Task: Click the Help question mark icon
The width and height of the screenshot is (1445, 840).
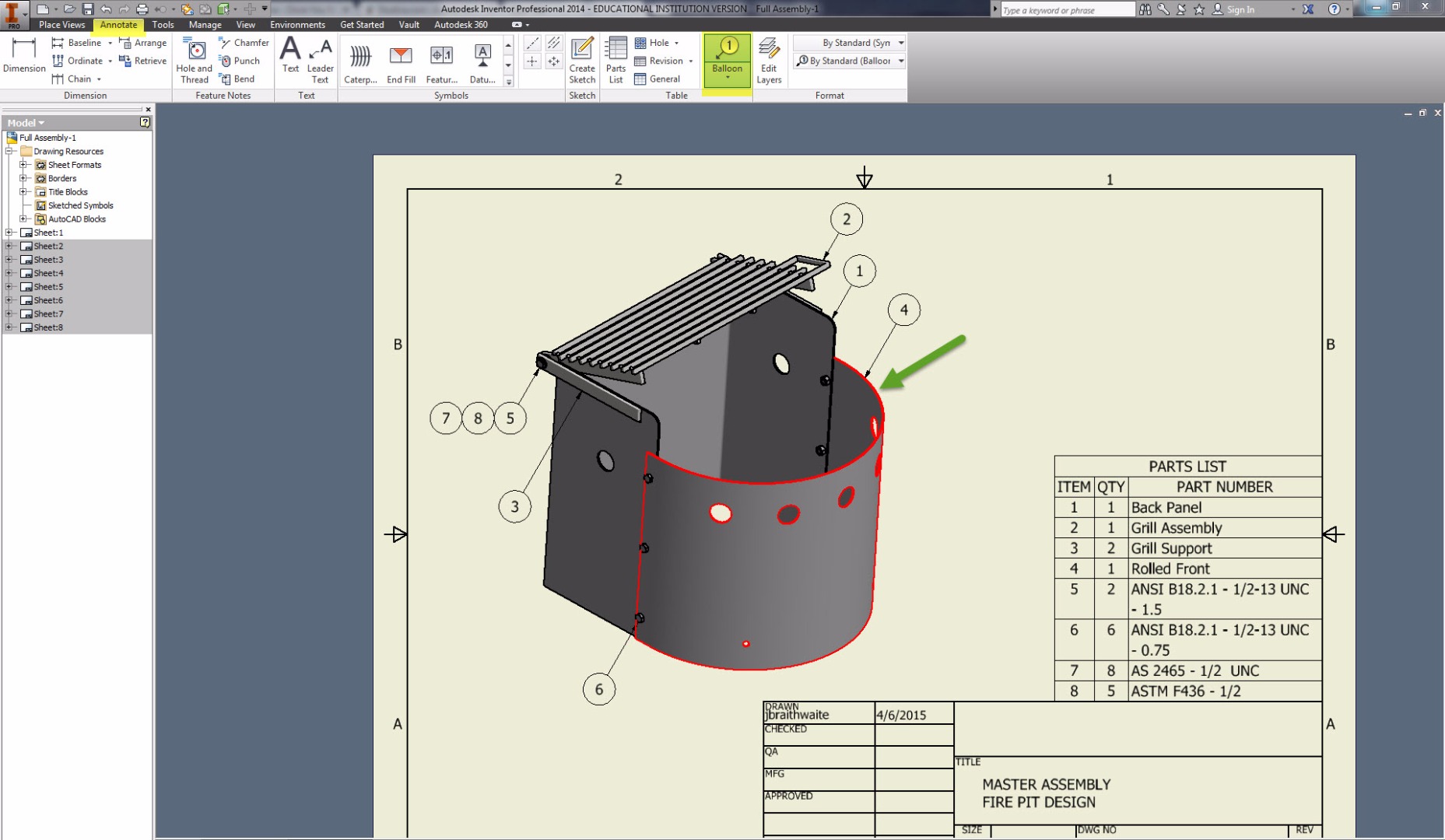Action: 1335,9
